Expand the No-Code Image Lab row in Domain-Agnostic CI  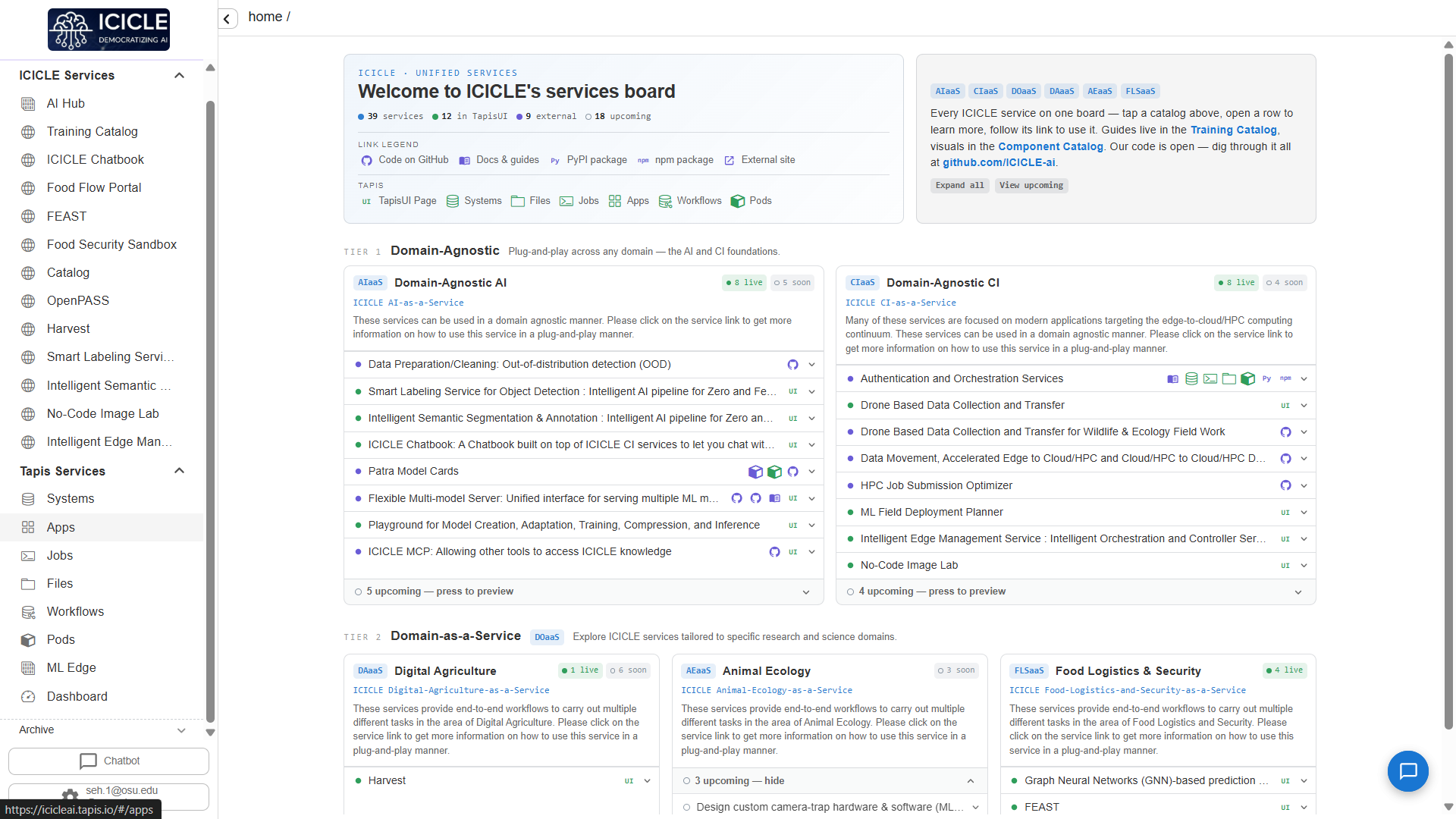click(x=1304, y=566)
